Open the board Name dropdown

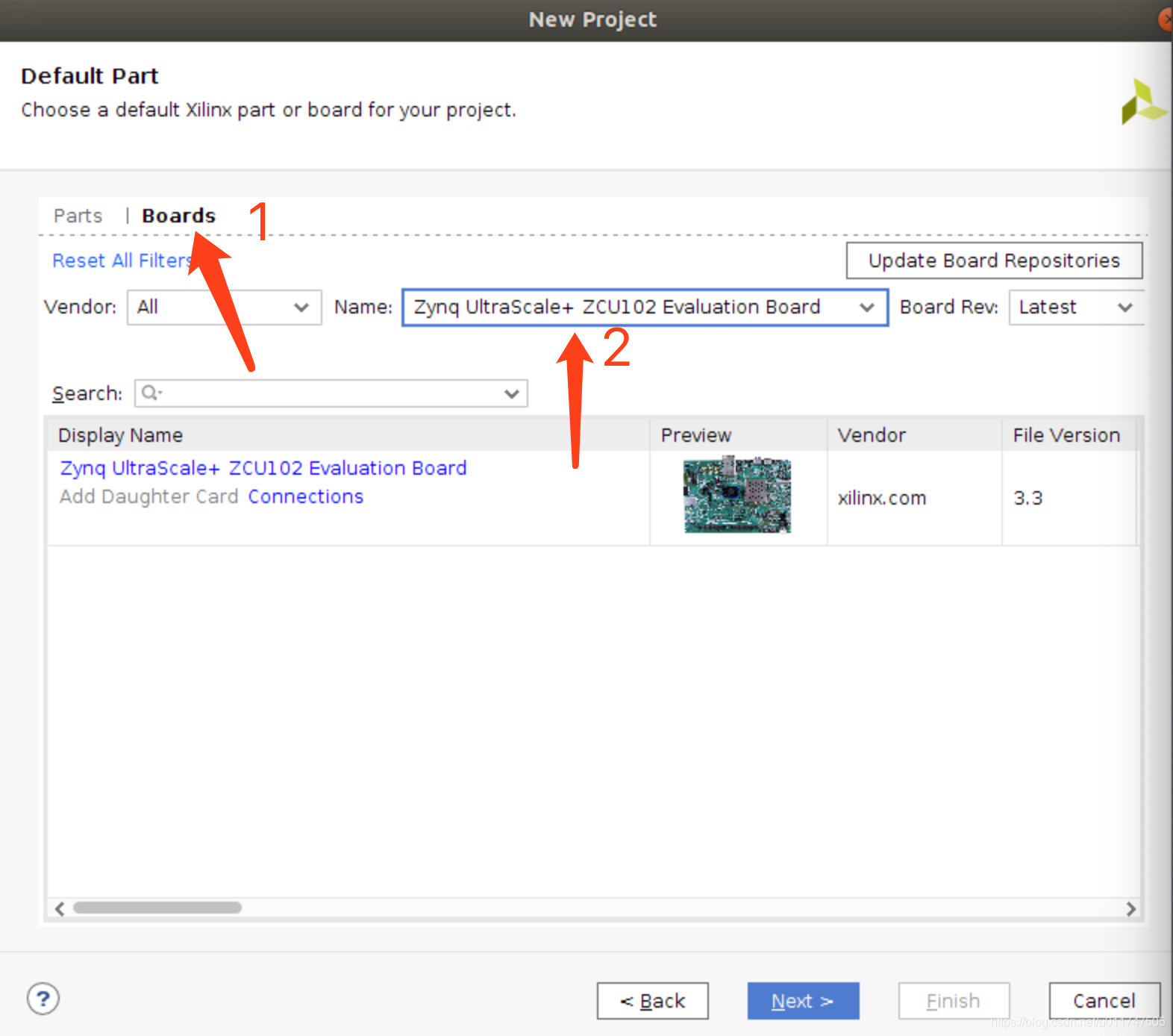[645, 308]
